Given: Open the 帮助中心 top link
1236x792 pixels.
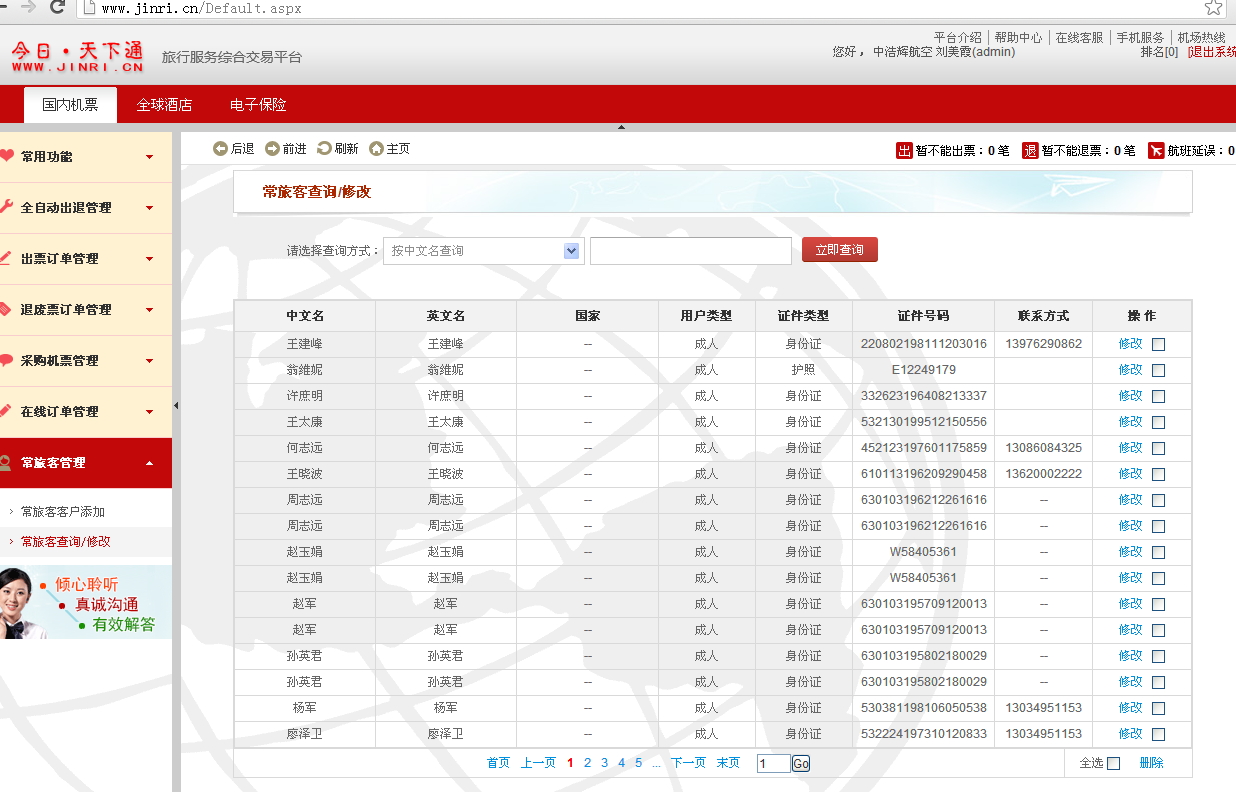Looking at the screenshot, I should click(x=1018, y=37).
